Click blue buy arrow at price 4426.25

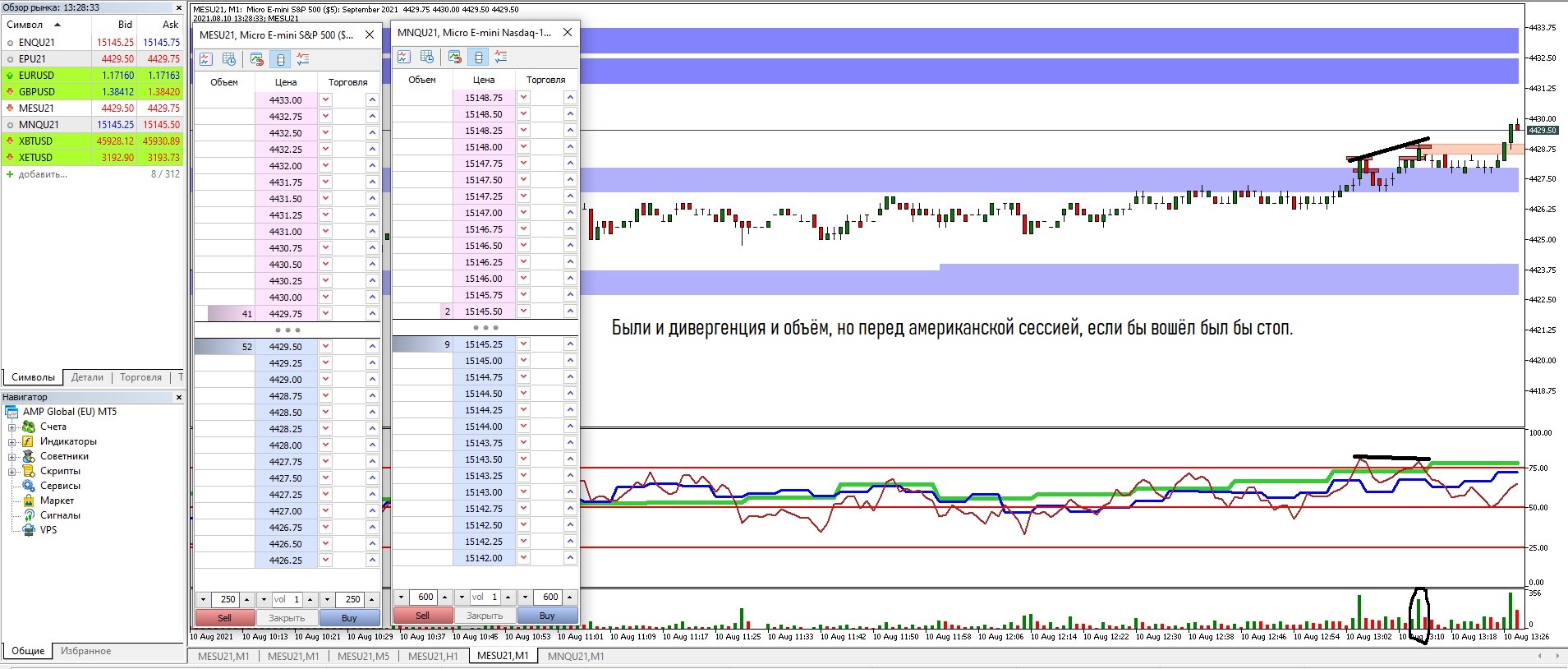372,560
